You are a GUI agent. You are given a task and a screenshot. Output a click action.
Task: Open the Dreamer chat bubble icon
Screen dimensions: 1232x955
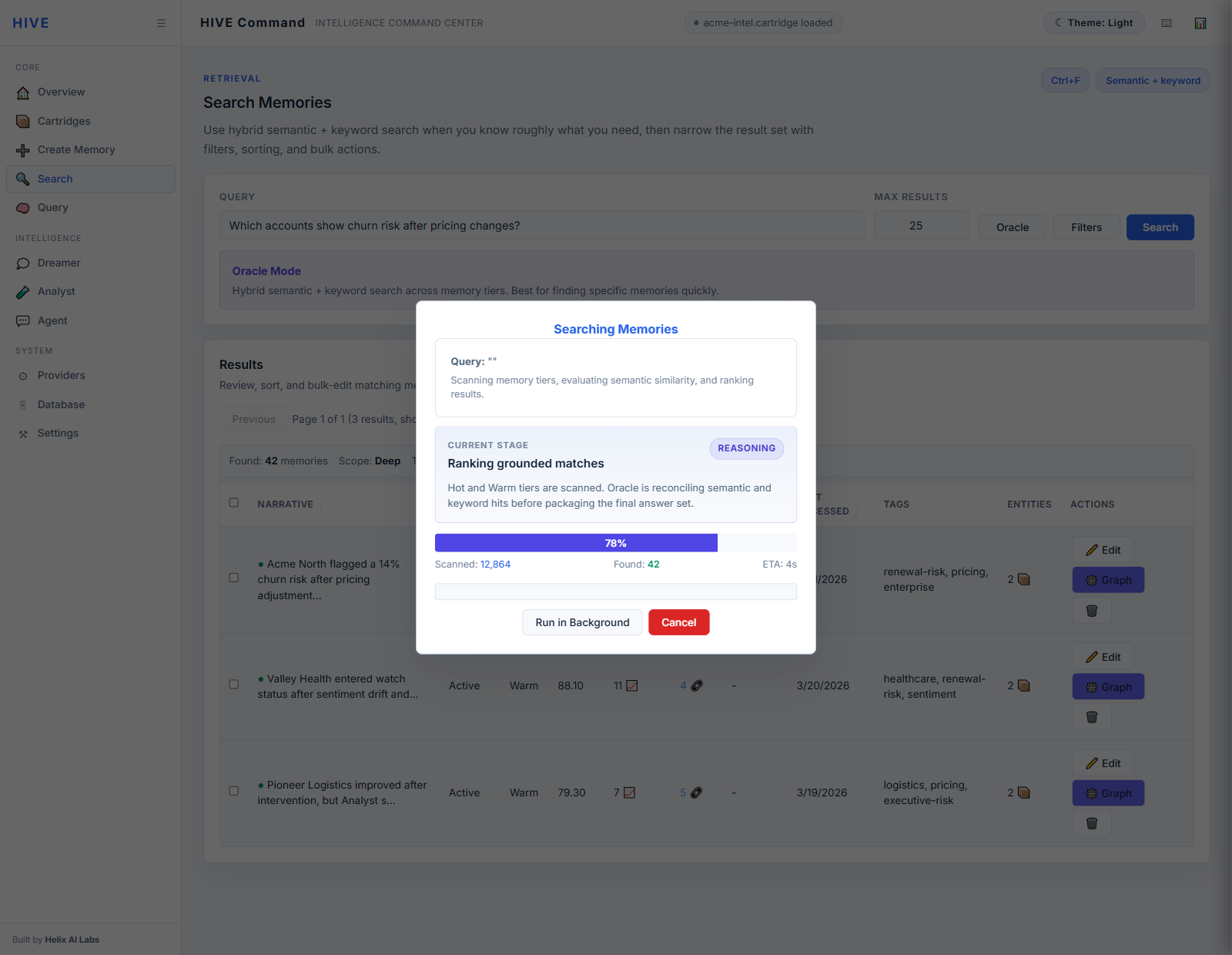point(22,263)
